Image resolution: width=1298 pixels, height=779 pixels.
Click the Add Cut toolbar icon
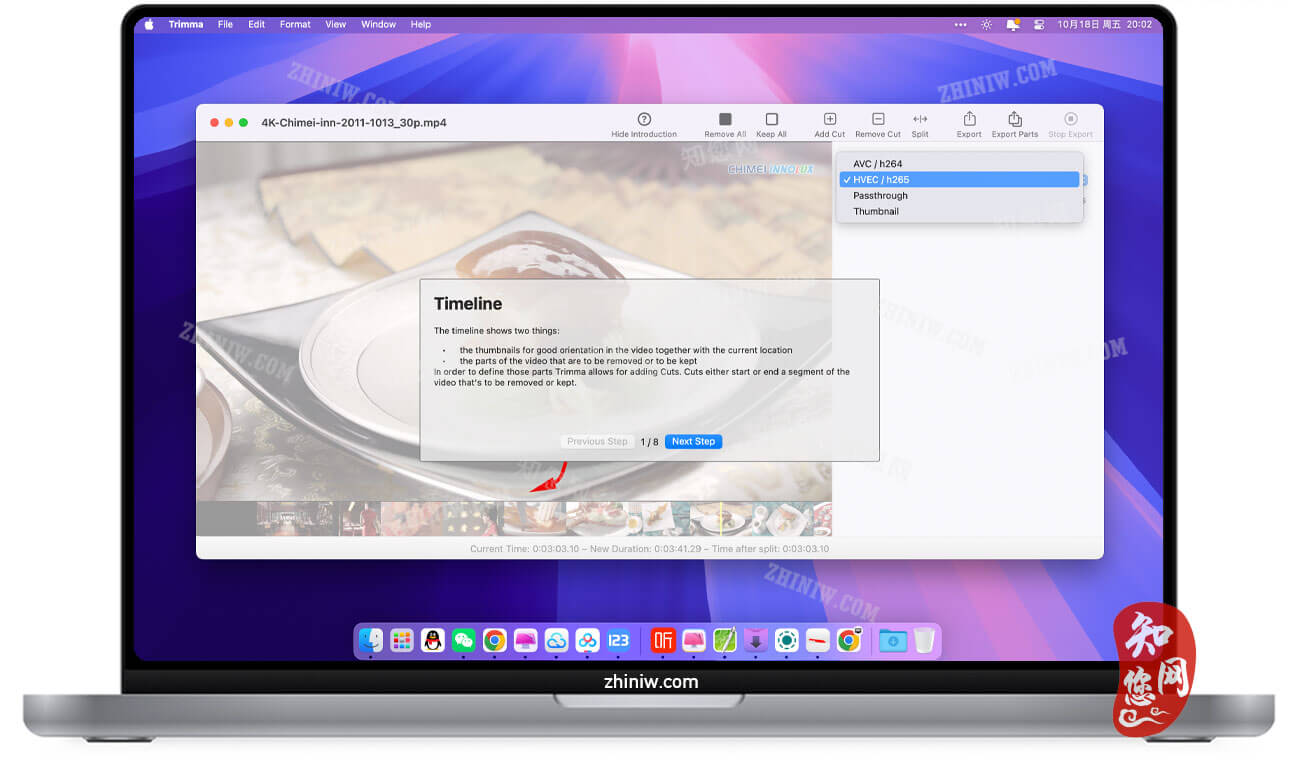point(829,119)
